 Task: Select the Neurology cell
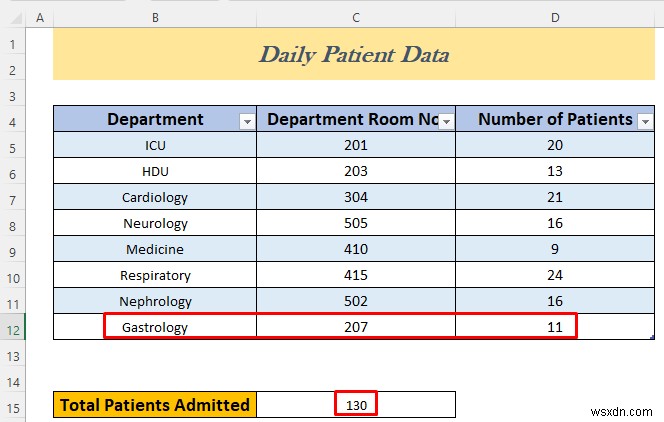pyautogui.click(x=155, y=223)
